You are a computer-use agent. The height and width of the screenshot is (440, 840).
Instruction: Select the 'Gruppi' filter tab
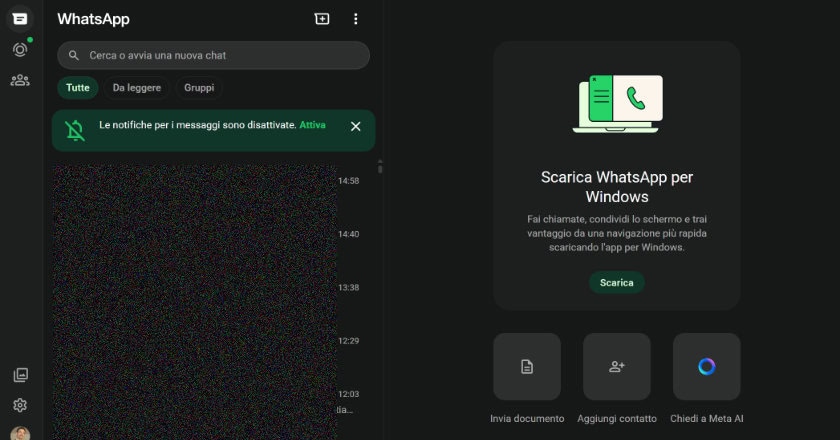[199, 88]
